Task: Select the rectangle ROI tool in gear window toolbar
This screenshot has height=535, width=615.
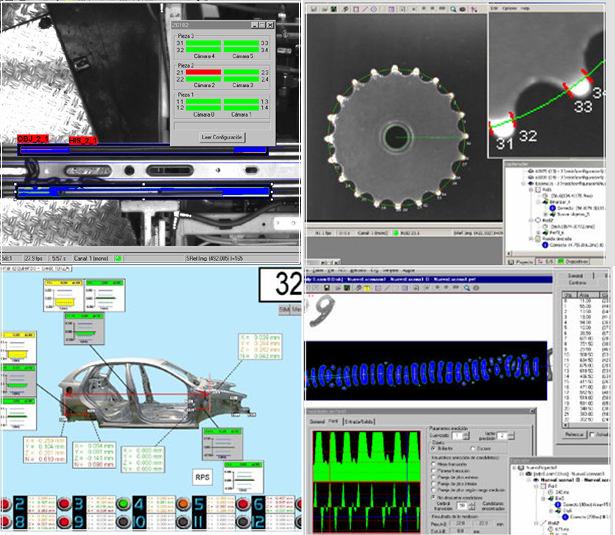Action: coord(356,9)
